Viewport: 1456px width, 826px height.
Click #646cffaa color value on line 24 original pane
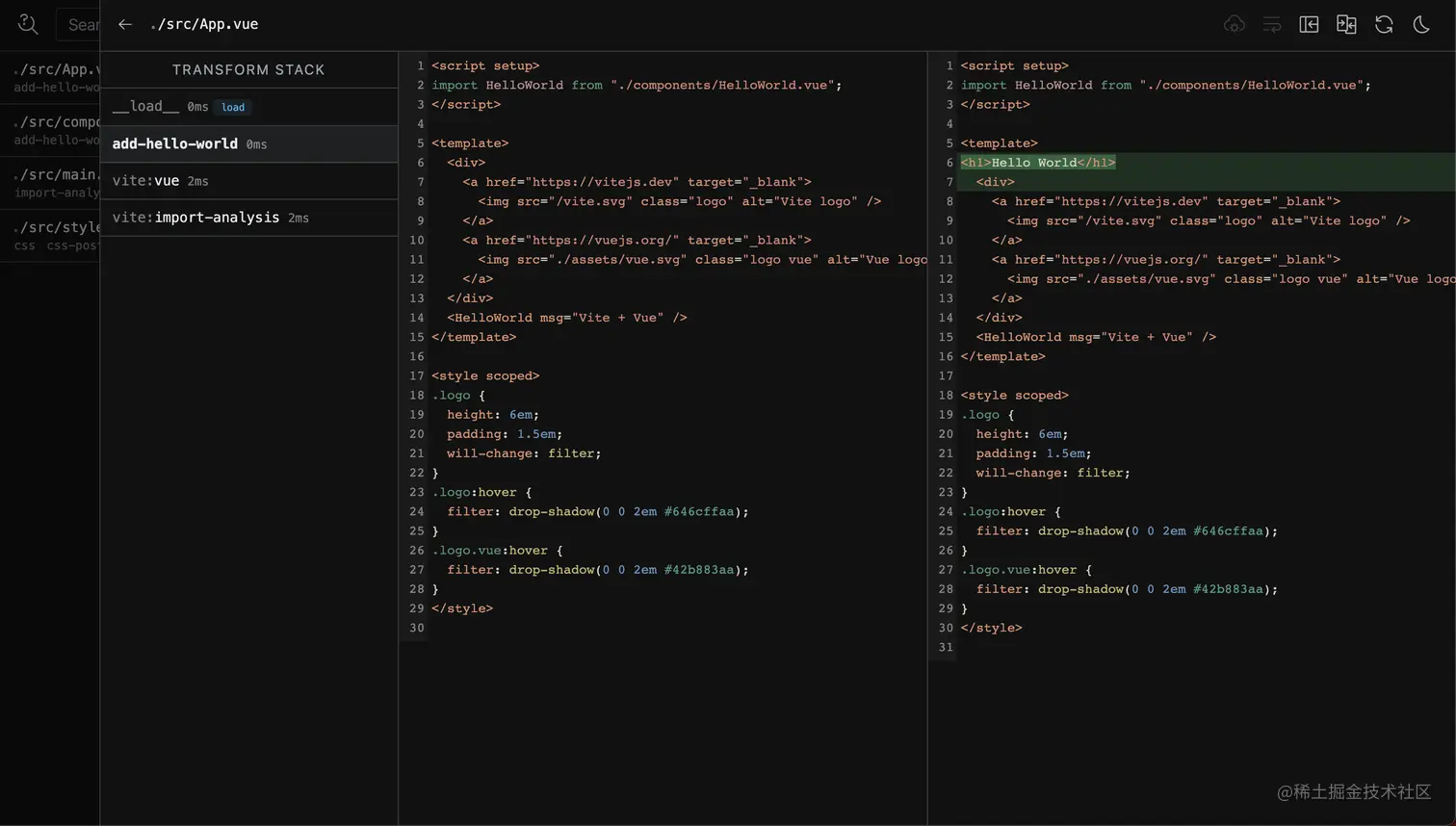click(x=699, y=511)
